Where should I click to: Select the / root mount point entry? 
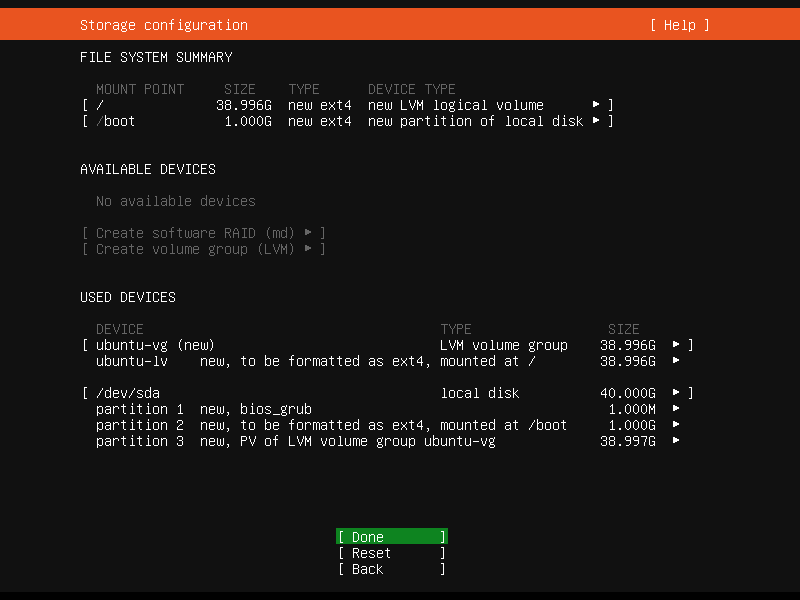347,105
